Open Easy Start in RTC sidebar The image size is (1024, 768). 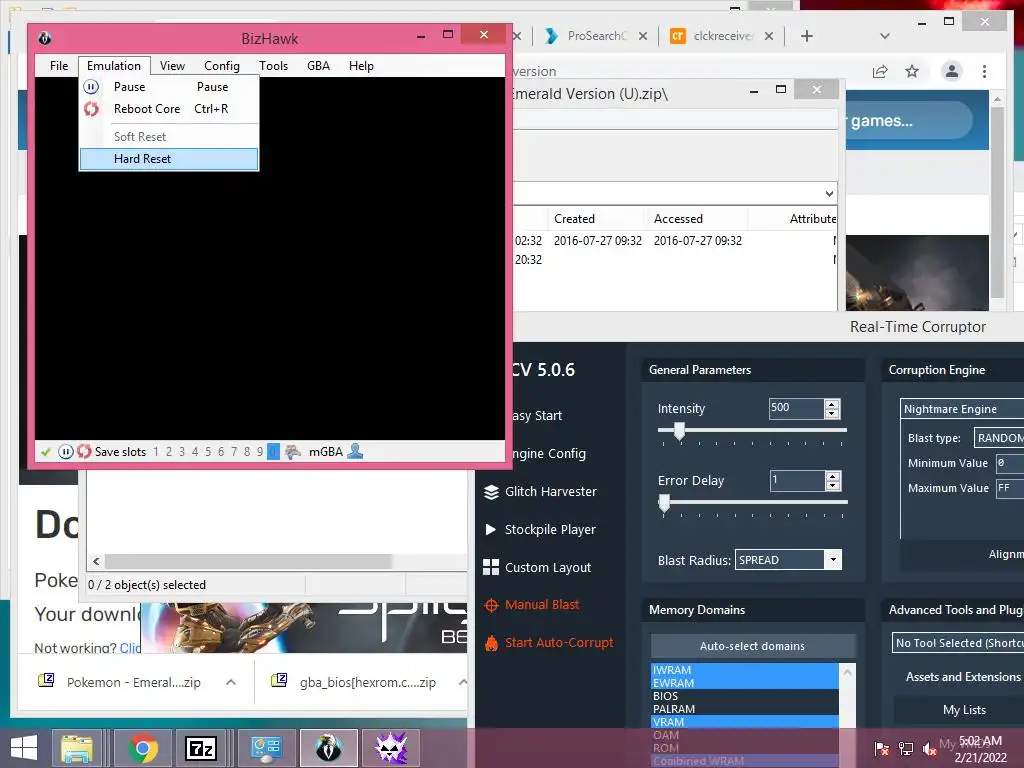pos(537,415)
